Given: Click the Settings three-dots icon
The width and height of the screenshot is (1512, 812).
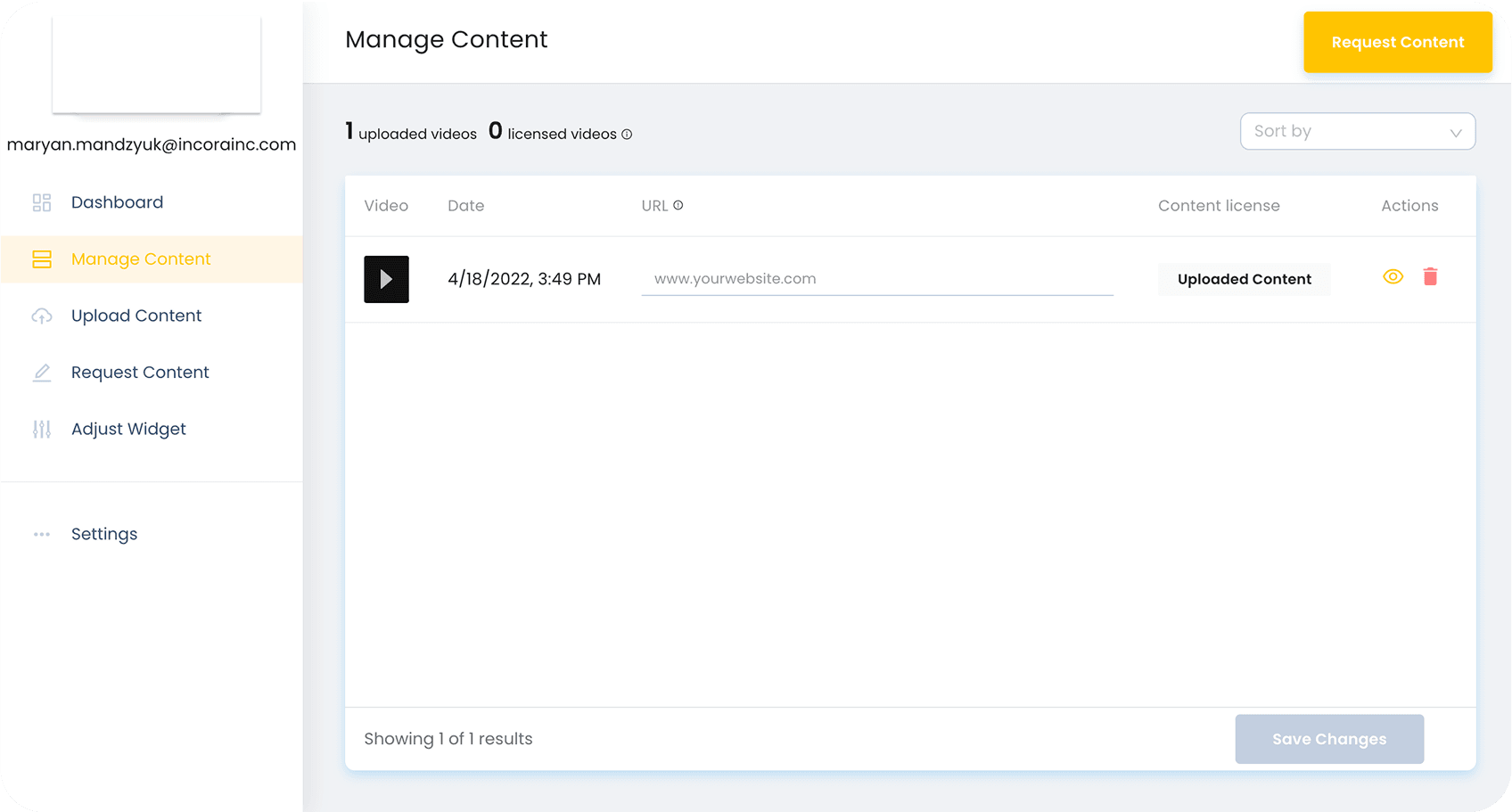Looking at the screenshot, I should pyautogui.click(x=42, y=535).
